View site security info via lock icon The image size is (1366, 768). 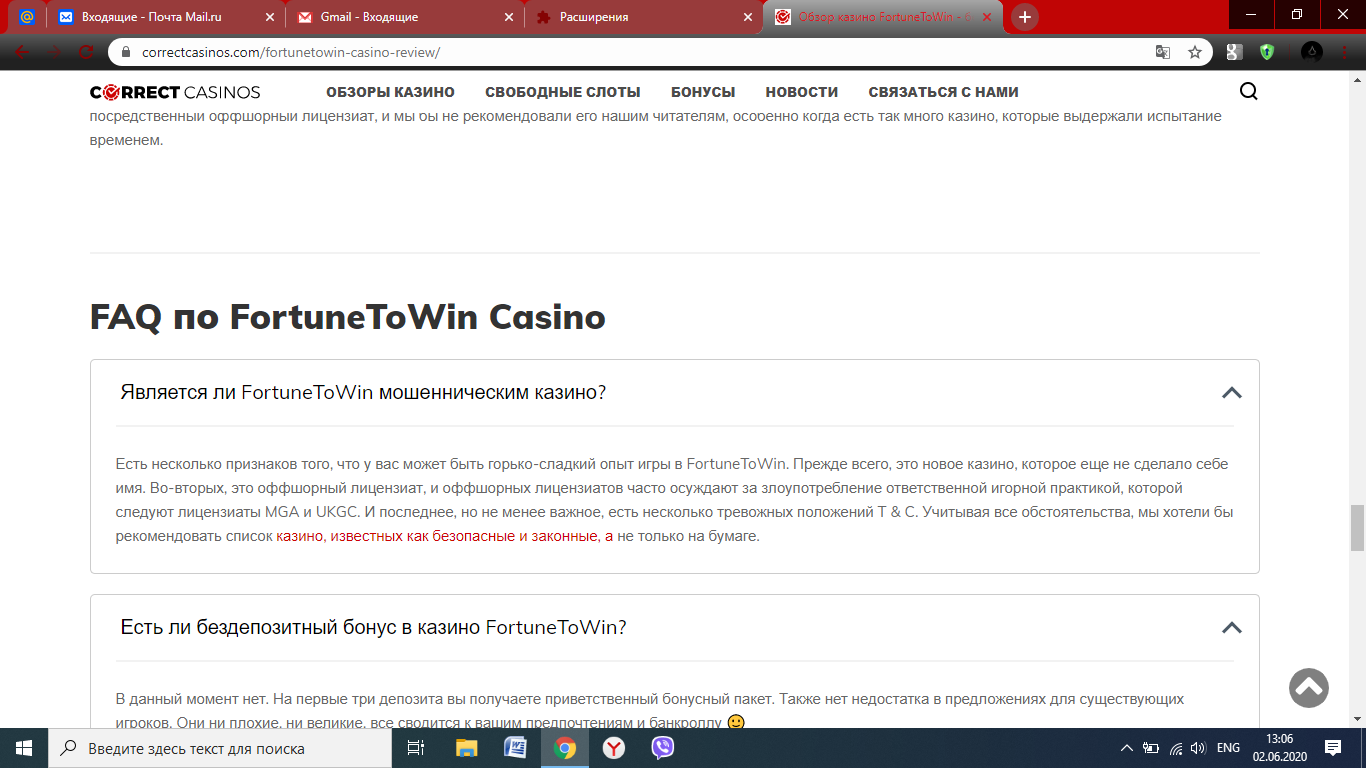click(x=127, y=52)
